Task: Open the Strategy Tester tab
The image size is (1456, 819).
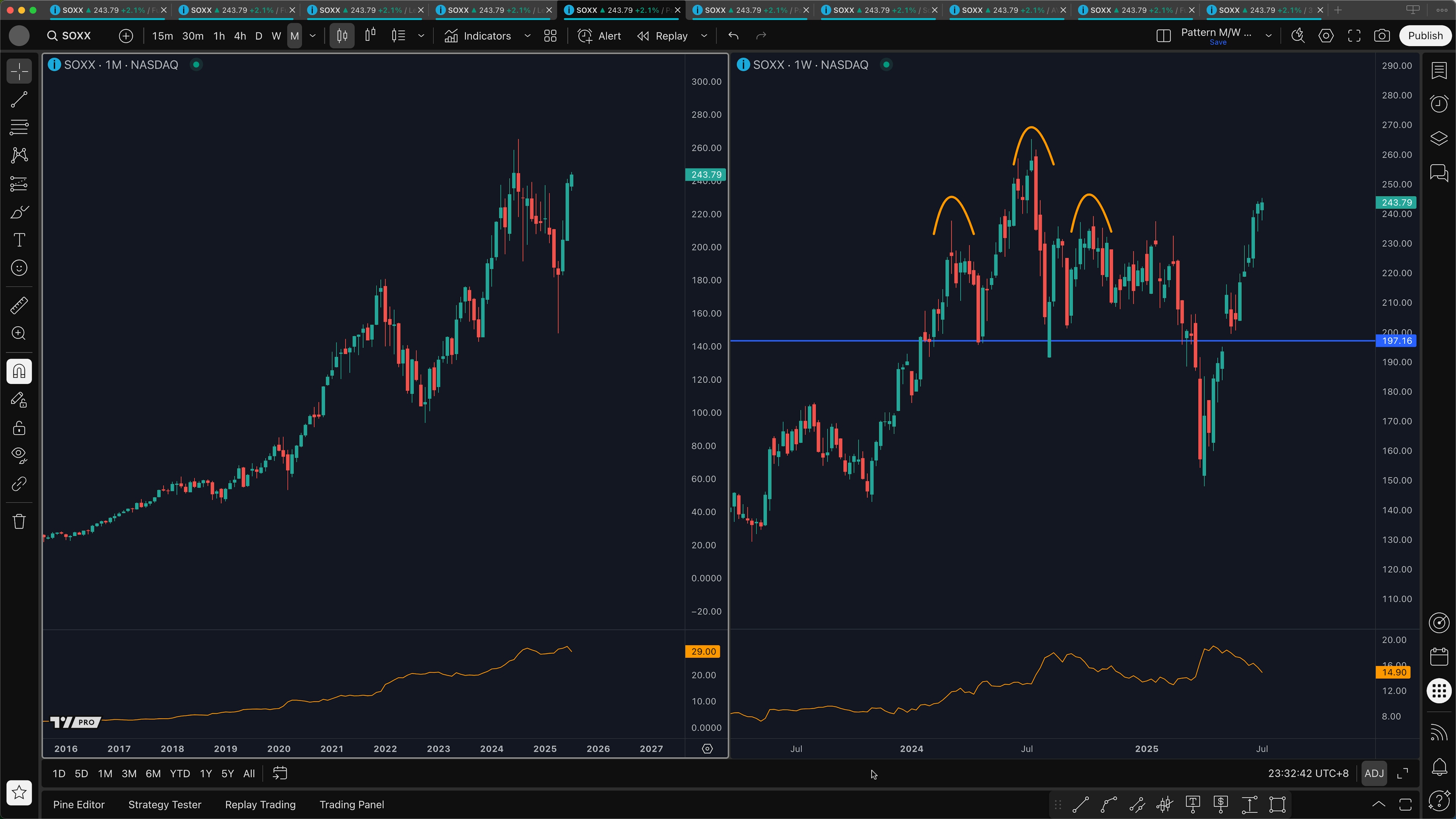Action: point(165,804)
